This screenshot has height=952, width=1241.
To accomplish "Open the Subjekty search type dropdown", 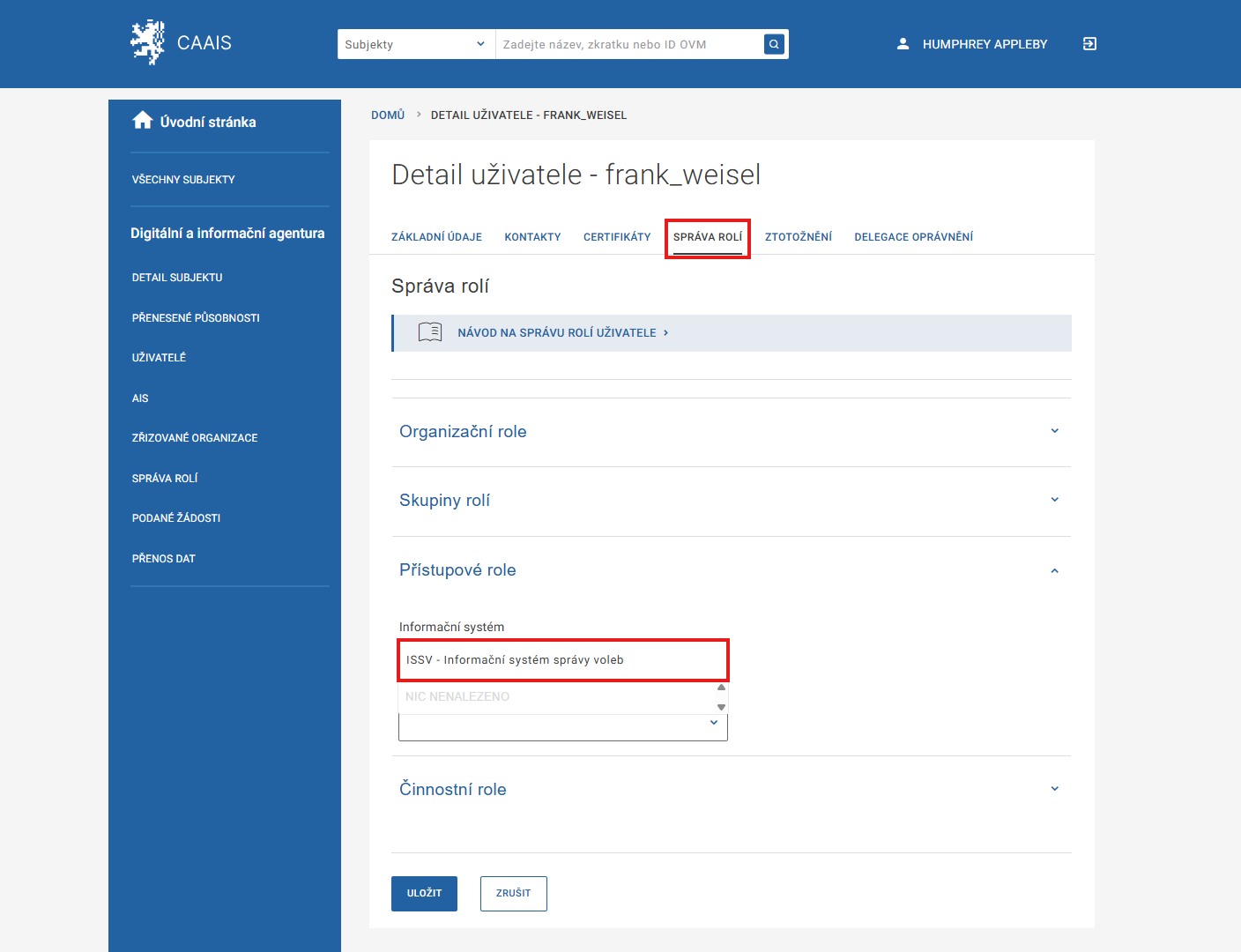I will point(415,44).
